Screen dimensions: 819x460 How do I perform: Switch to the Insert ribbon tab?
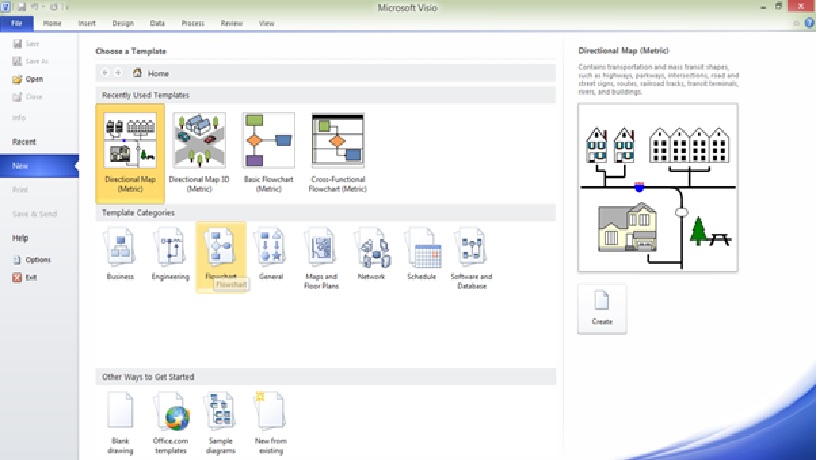87,23
